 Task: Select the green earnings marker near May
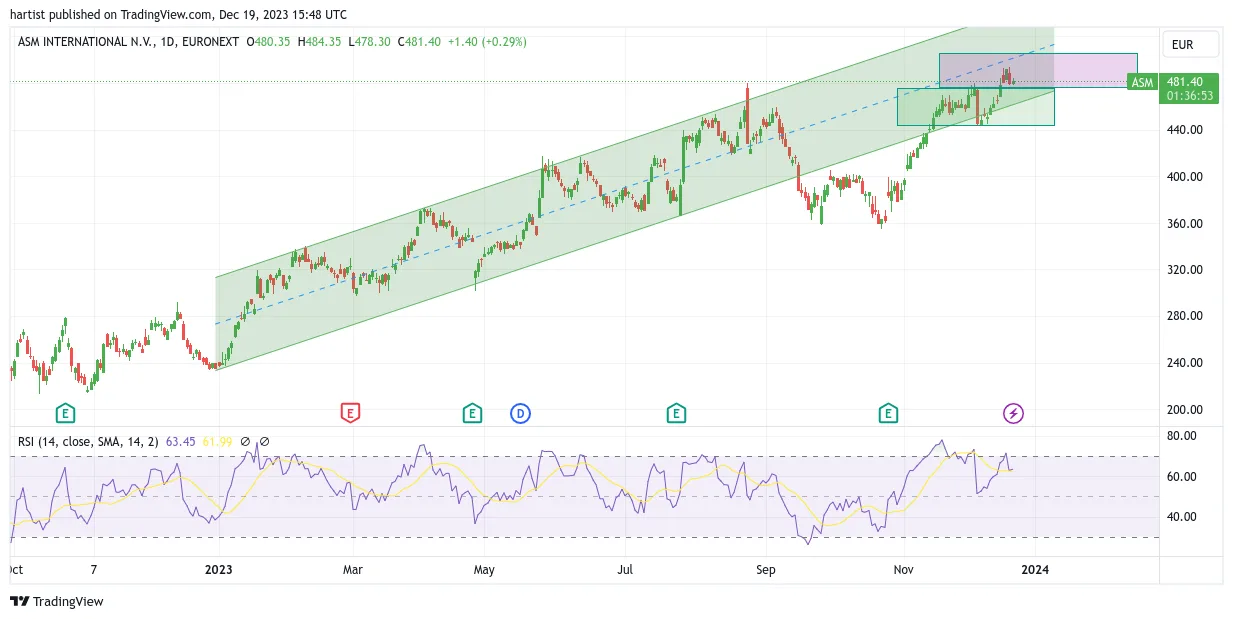[x=472, y=413]
